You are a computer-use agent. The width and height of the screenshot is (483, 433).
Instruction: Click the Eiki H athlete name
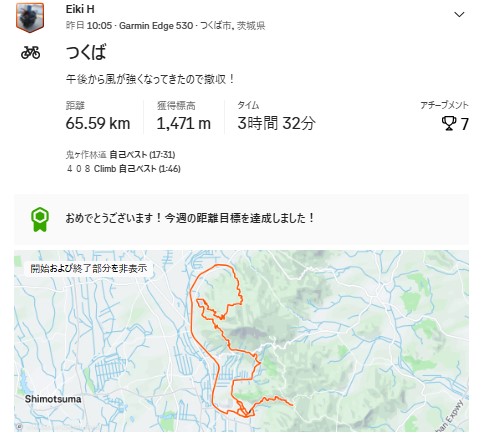(80, 9)
